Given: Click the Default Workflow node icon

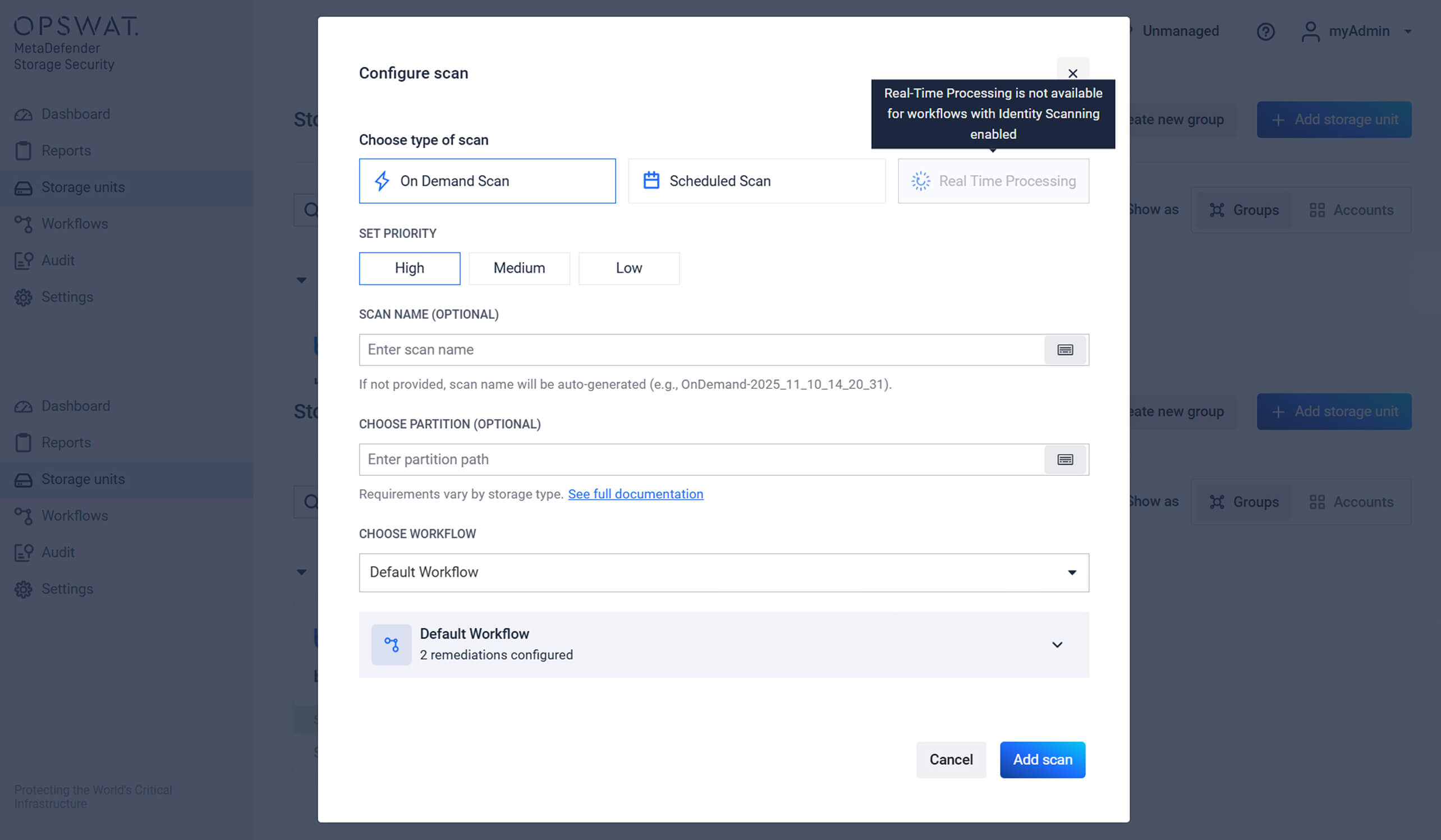Looking at the screenshot, I should [x=391, y=644].
